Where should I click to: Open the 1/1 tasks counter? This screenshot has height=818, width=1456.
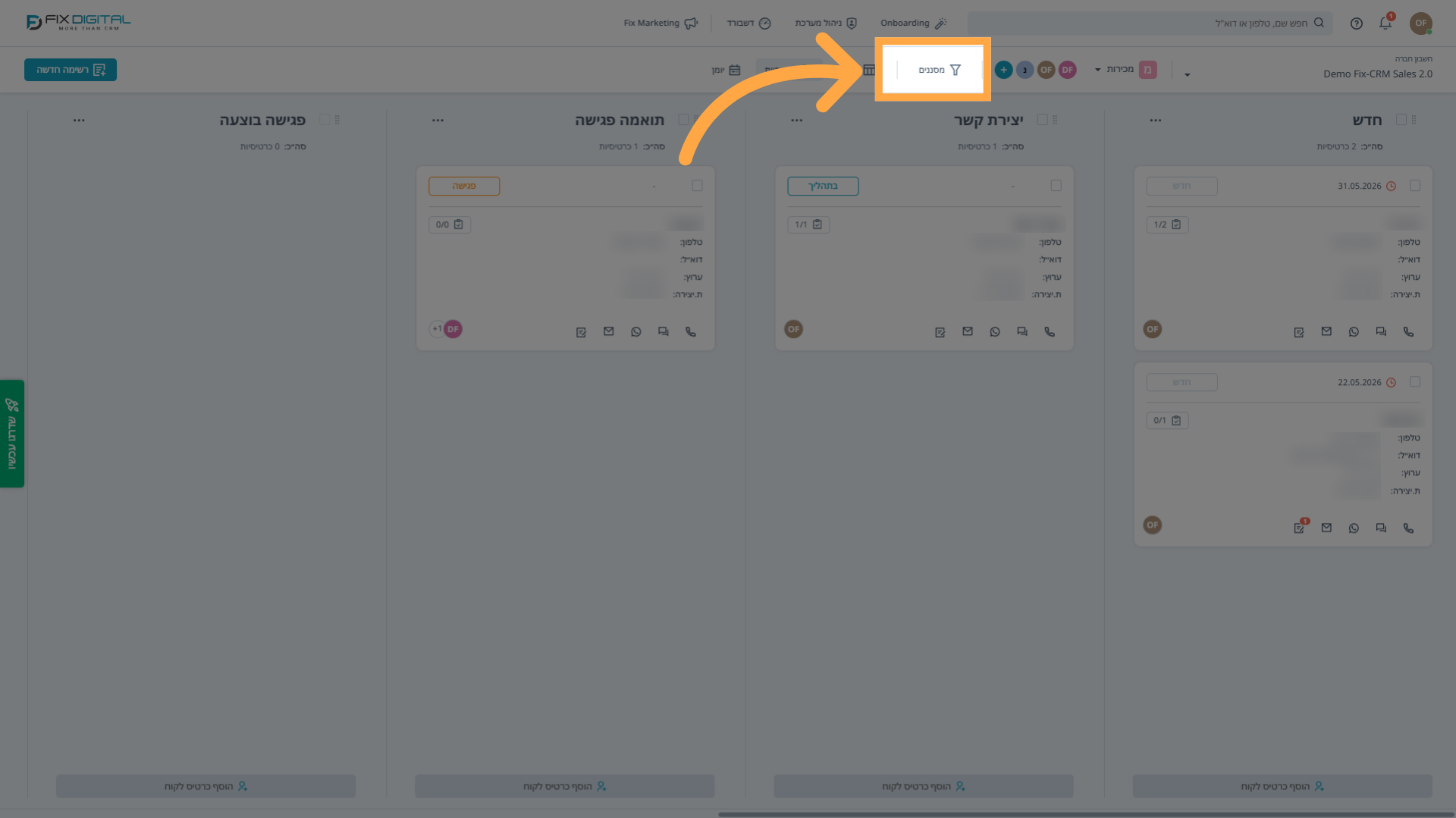(x=808, y=224)
